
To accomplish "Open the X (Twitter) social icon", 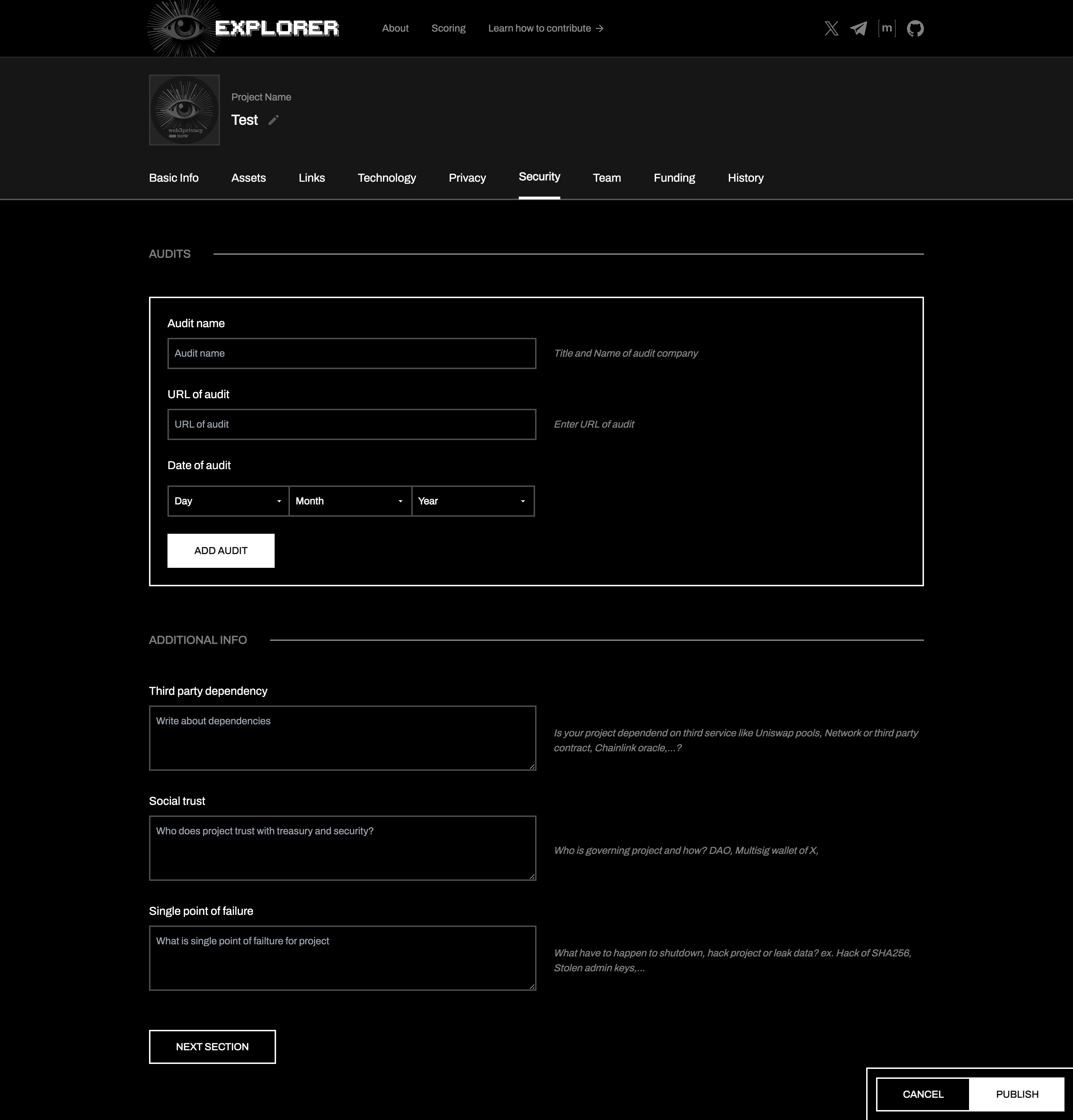I will pyautogui.click(x=831, y=29).
